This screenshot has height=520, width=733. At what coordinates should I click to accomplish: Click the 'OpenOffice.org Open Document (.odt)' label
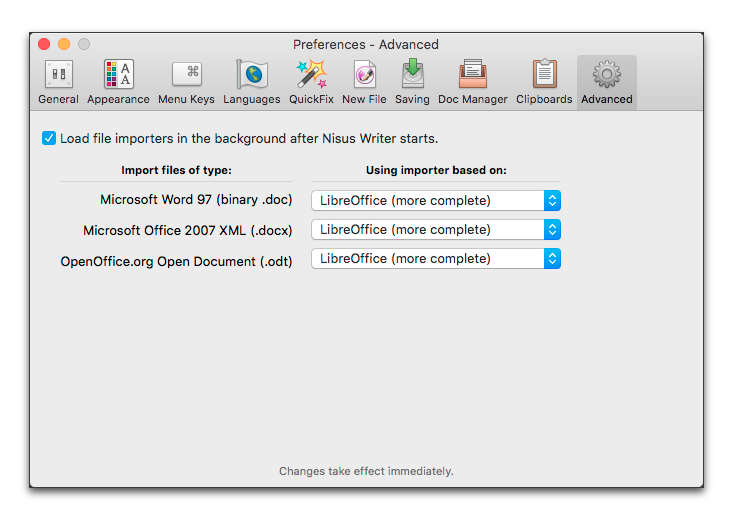pyautogui.click(x=176, y=261)
